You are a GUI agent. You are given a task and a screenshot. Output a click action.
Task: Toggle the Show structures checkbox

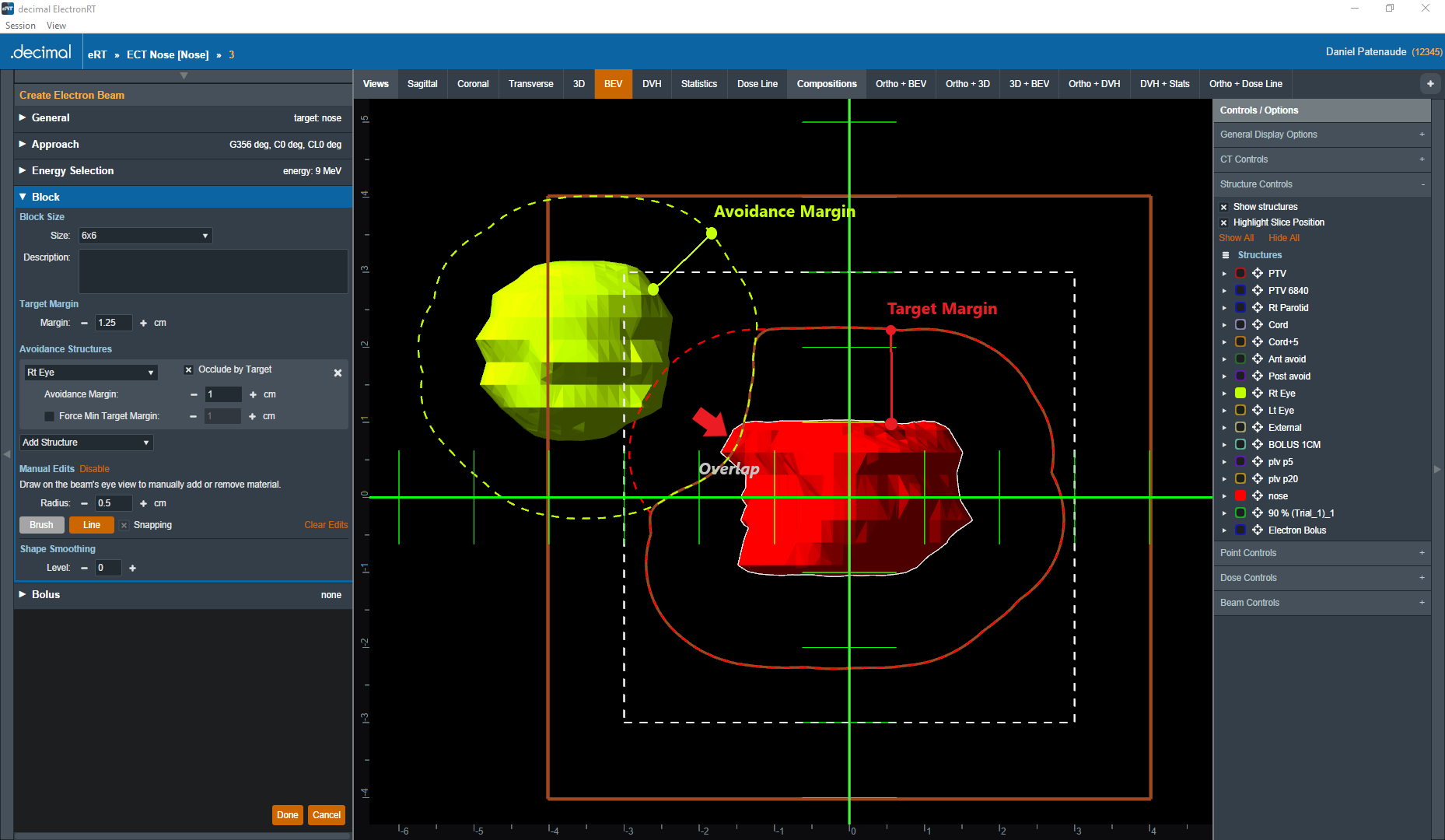(1224, 208)
